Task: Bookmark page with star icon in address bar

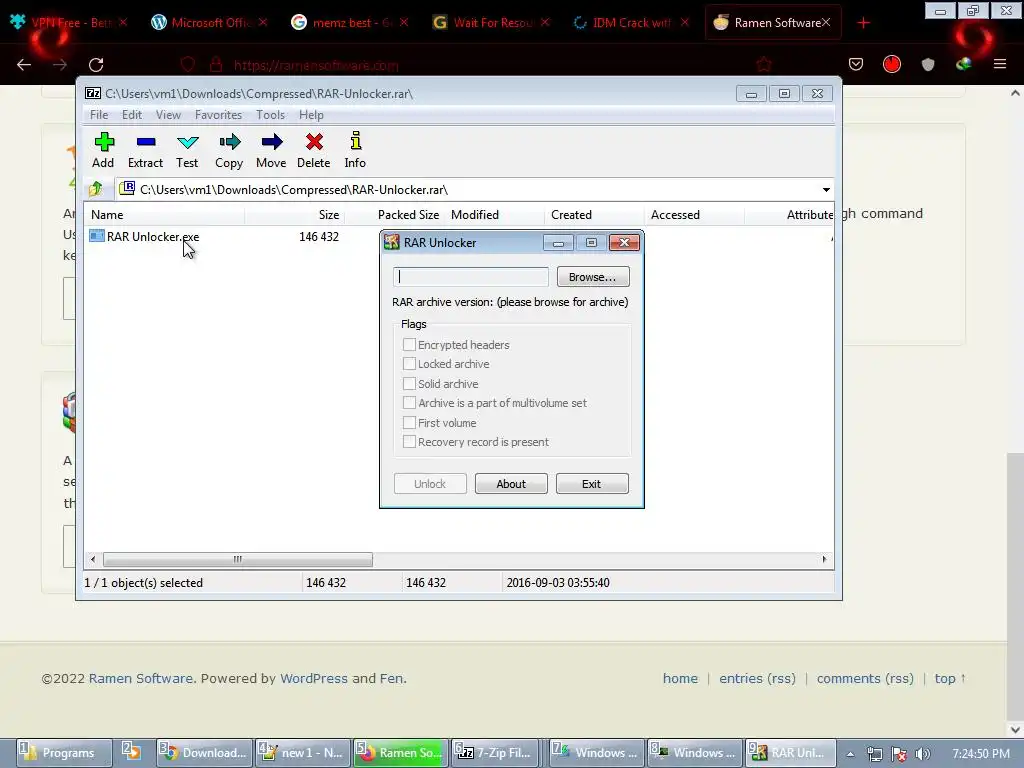Action: (x=763, y=65)
